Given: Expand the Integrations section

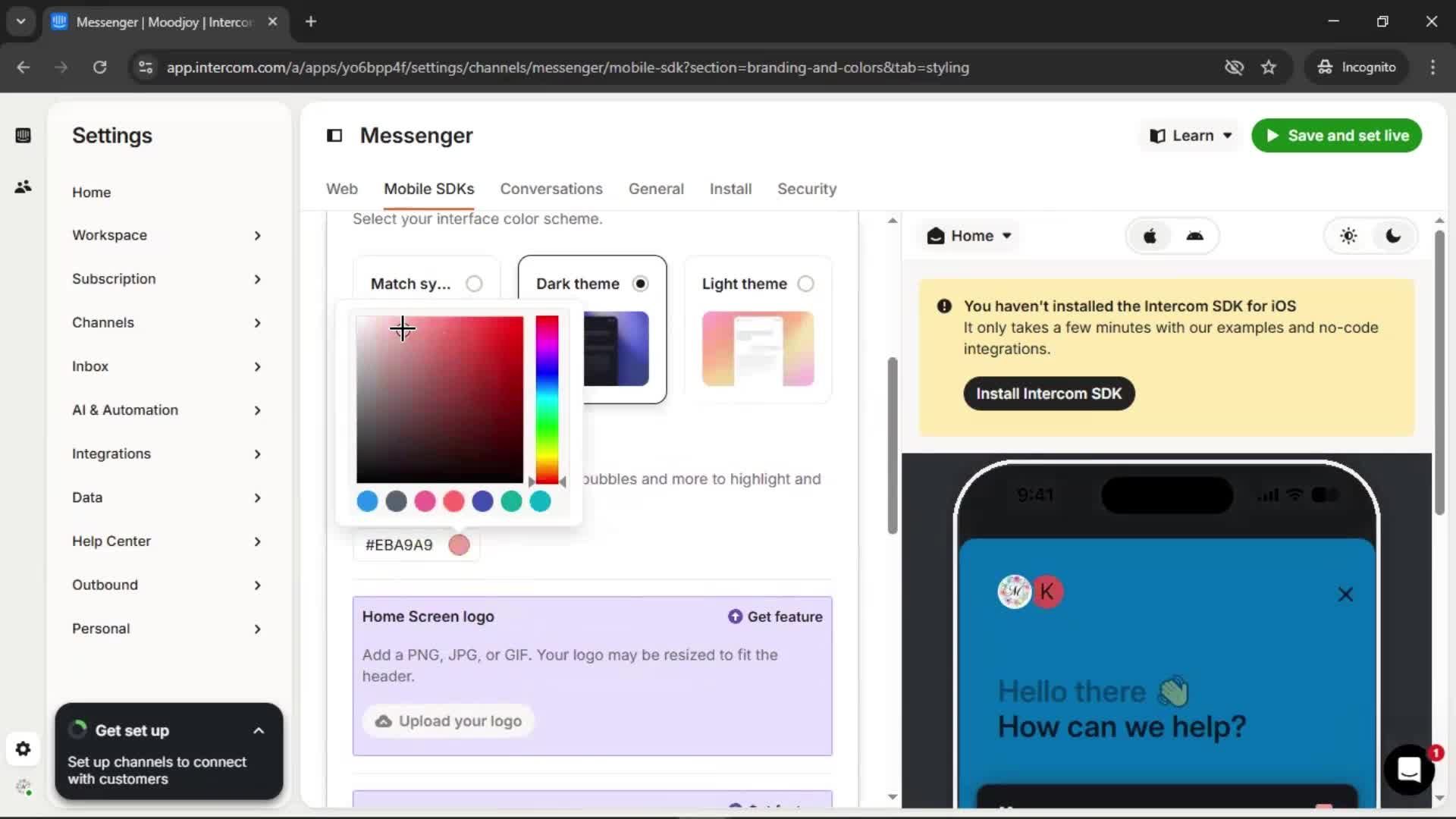Looking at the screenshot, I should 167,454.
